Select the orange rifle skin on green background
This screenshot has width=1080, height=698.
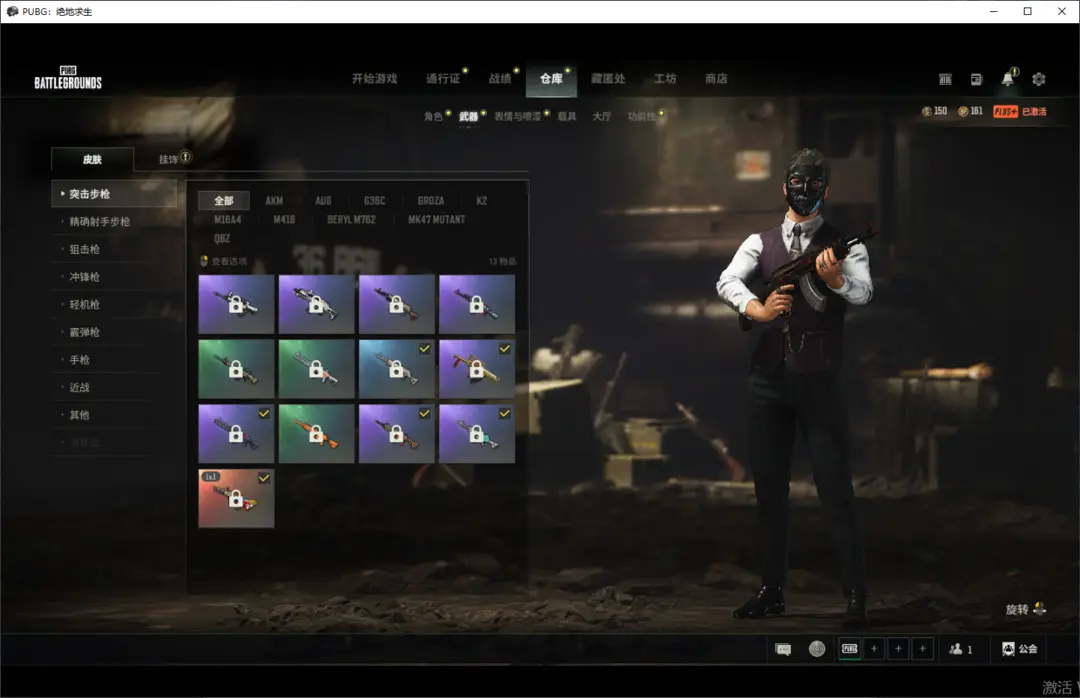click(x=317, y=433)
